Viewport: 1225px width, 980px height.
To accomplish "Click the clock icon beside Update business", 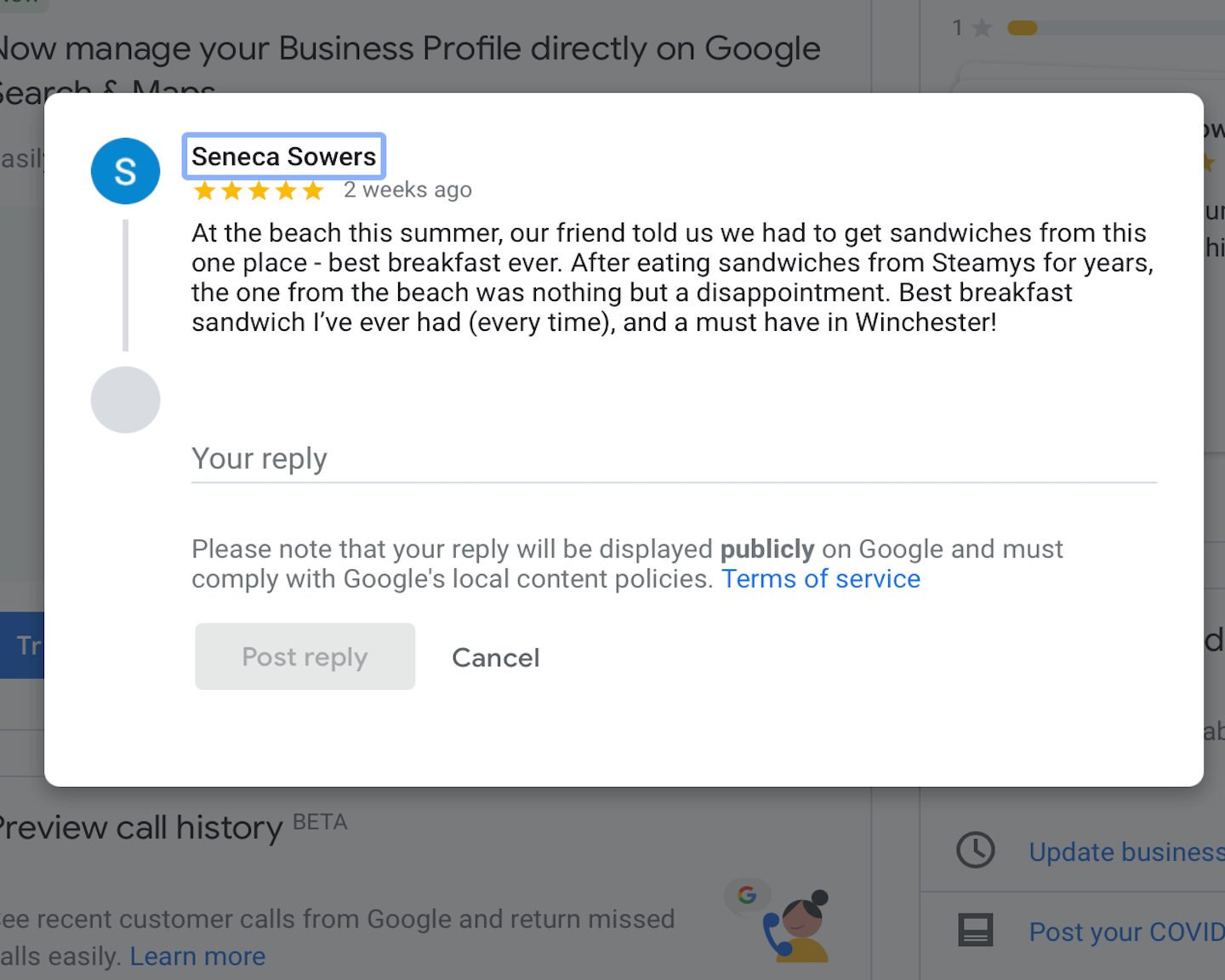I will pyautogui.click(x=975, y=851).
